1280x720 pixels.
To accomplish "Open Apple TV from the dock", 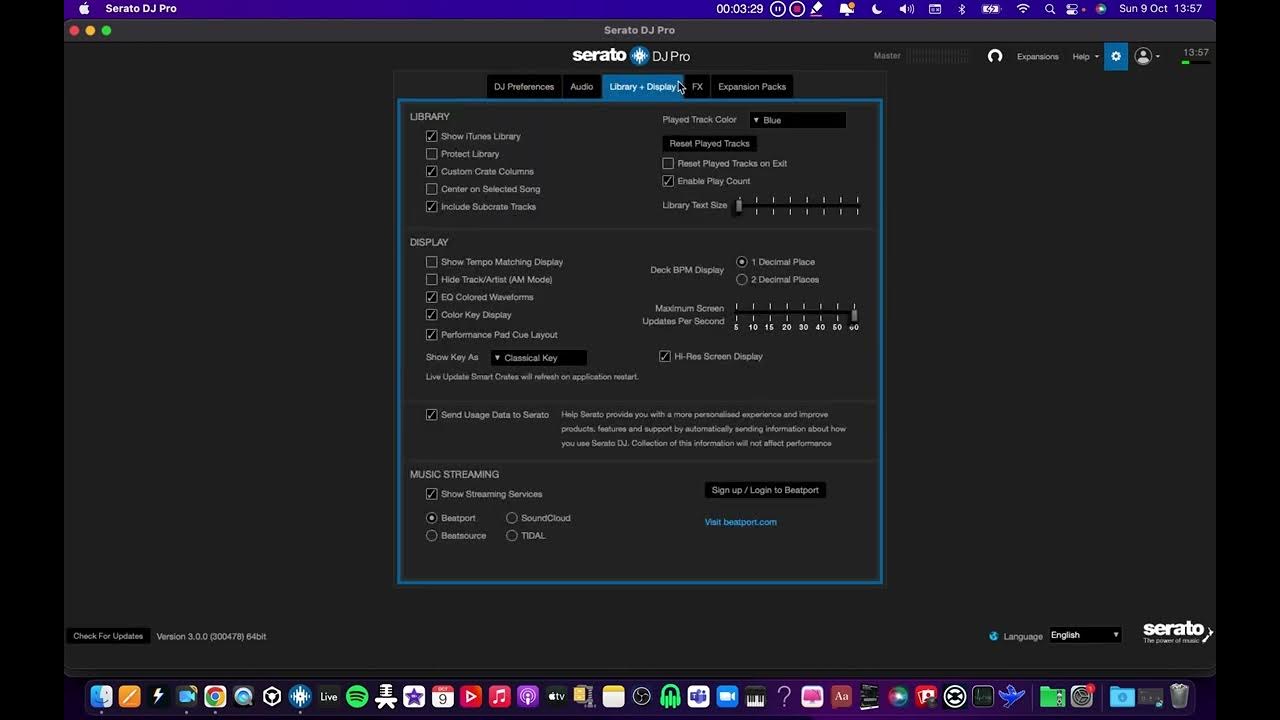I will pos(556,696).
